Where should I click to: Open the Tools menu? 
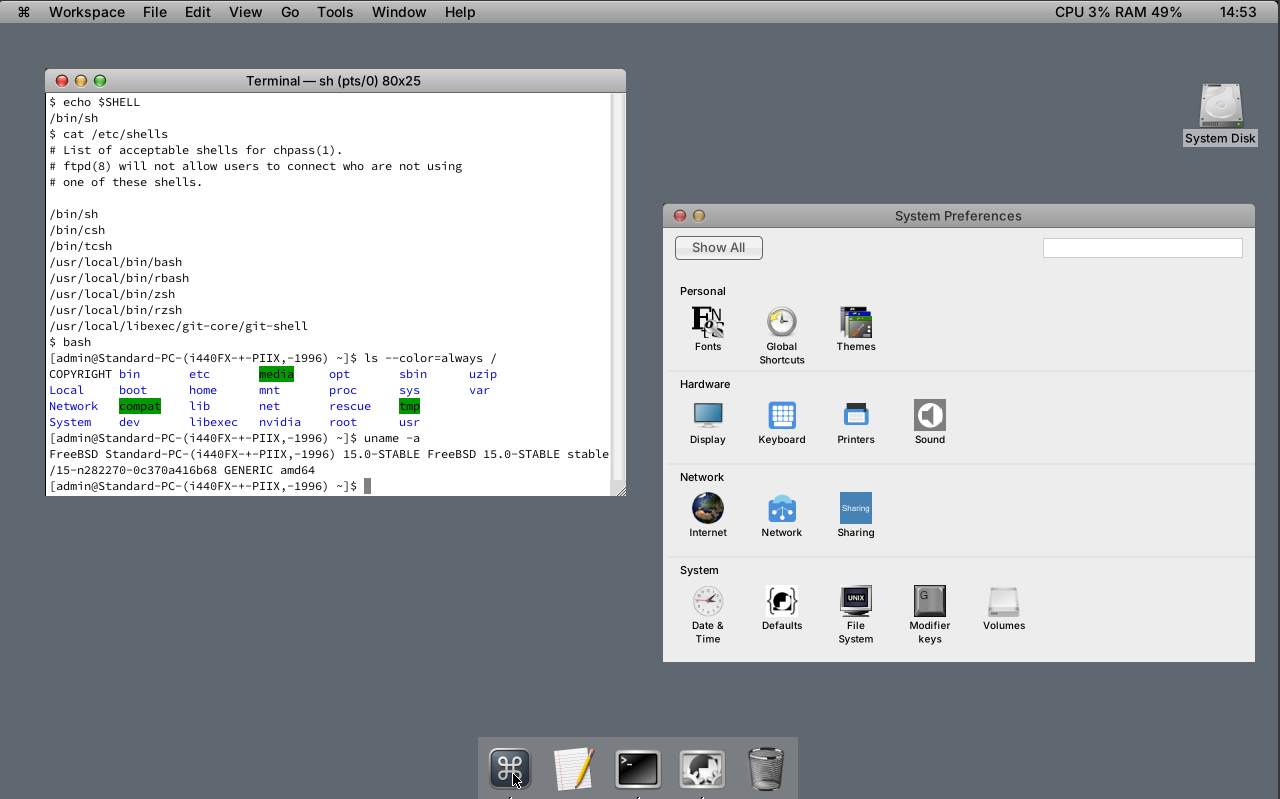335,12
